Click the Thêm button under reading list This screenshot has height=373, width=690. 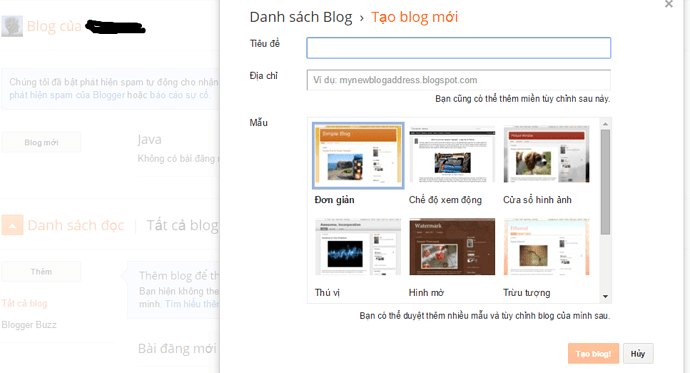click(x=41, y=272)
